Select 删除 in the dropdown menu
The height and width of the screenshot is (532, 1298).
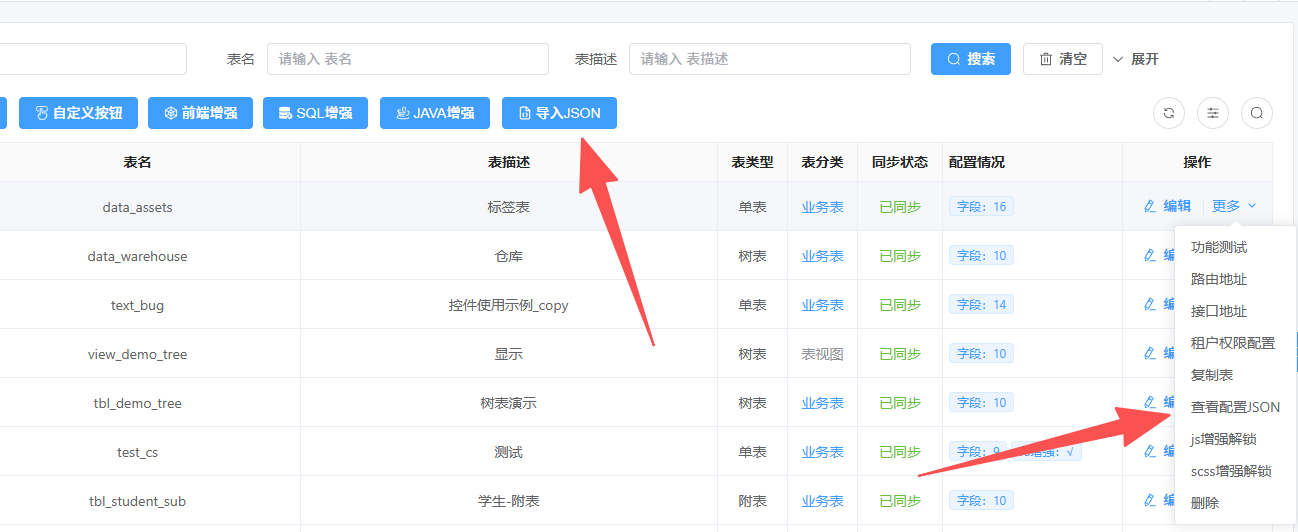click(x=1205, y=503)
